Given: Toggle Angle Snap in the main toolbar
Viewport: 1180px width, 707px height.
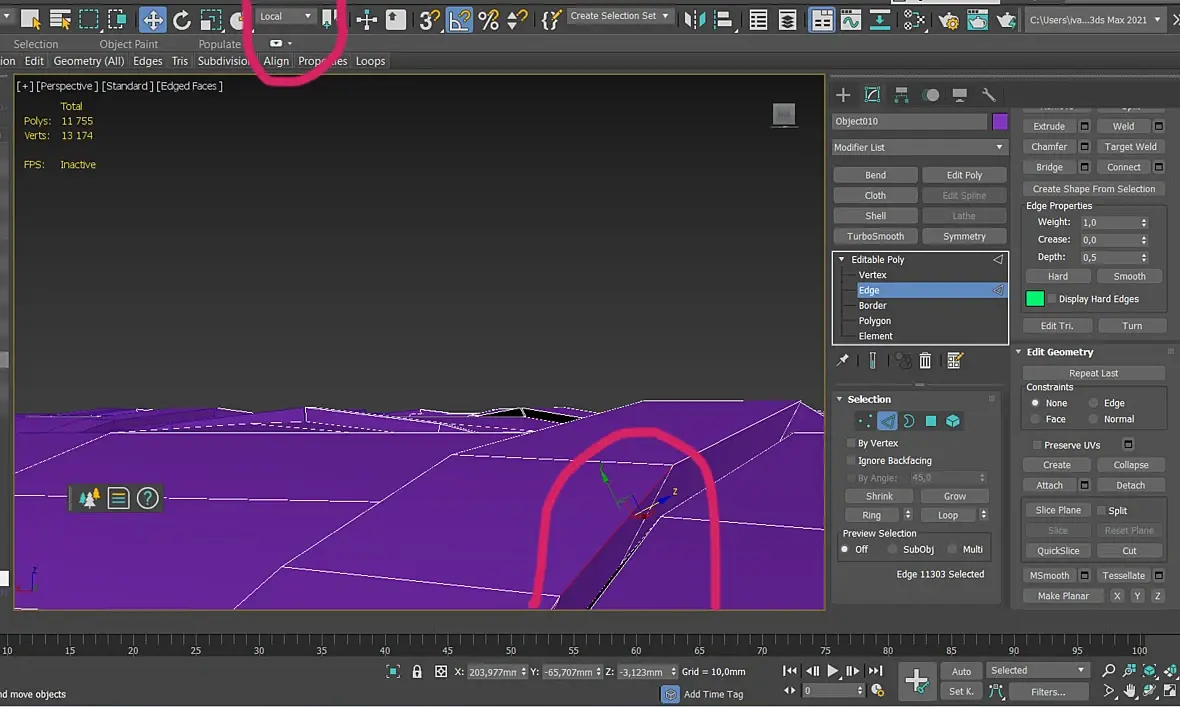Looking at the screenshot, I should coord(459,19).
